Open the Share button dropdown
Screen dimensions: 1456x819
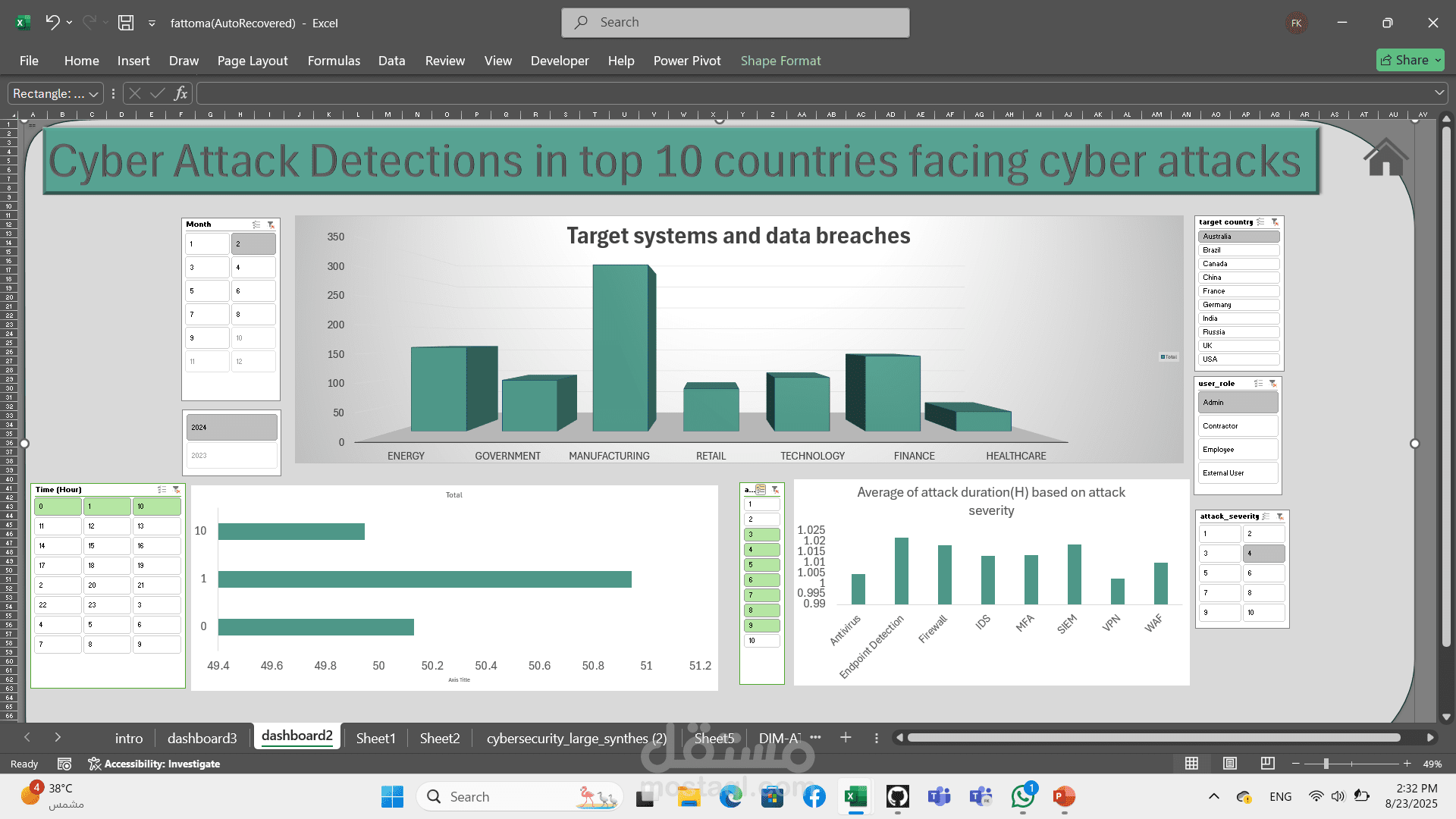pos(1438,60)
